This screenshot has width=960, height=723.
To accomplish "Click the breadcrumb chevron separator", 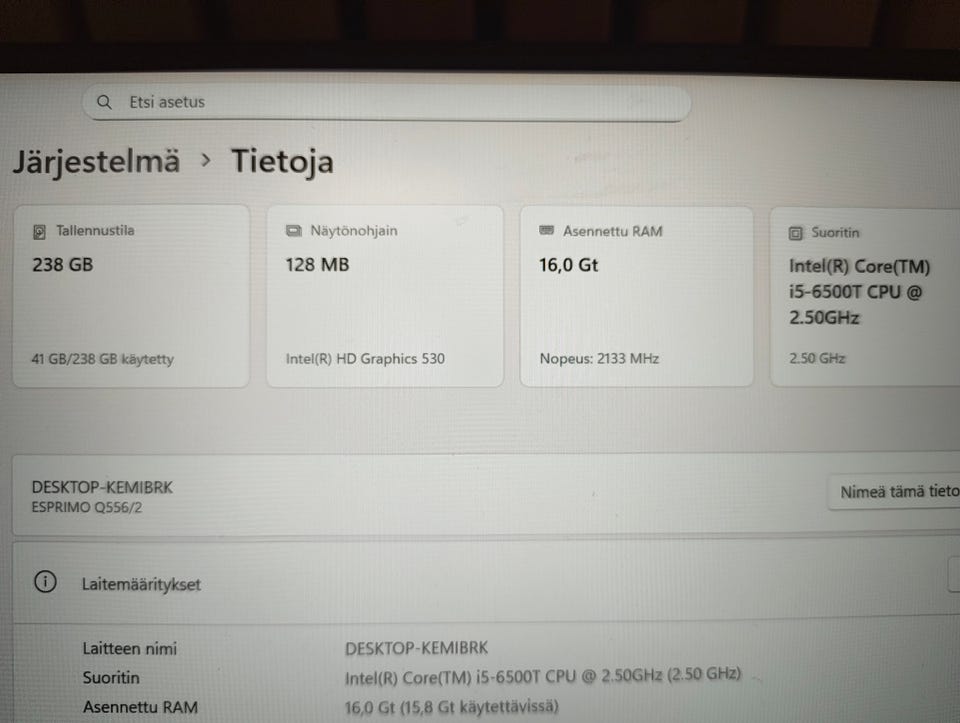I will point(206,161).
